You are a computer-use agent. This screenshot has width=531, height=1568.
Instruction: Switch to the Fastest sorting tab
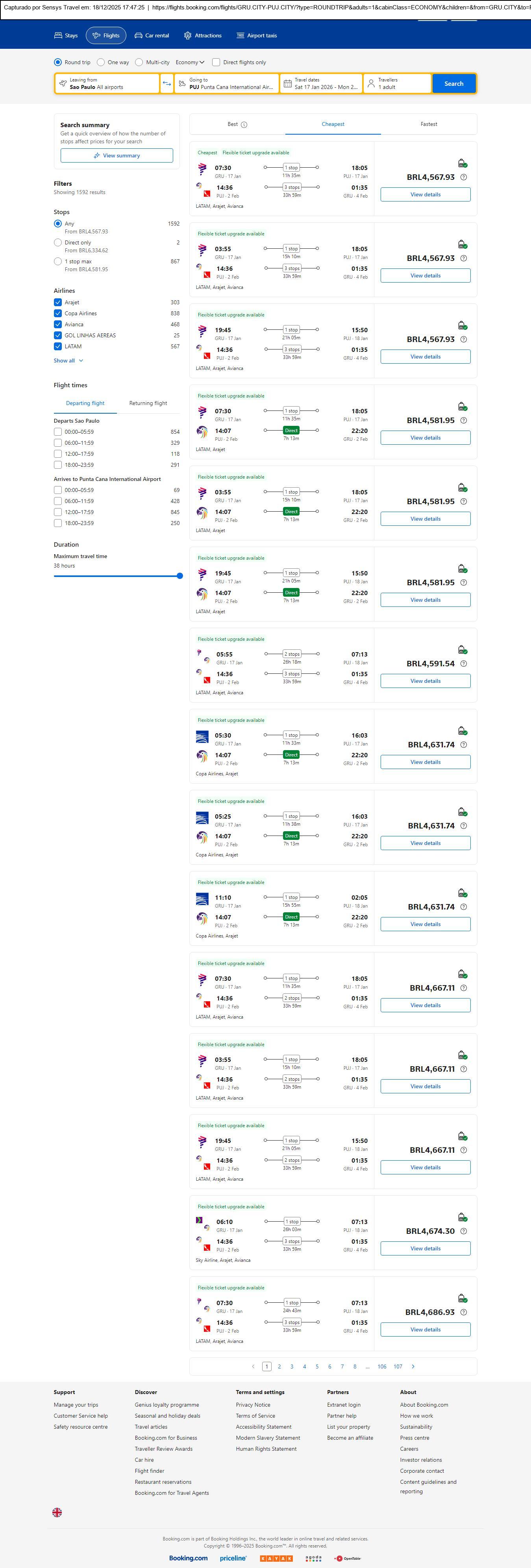[x=429, y=124]
